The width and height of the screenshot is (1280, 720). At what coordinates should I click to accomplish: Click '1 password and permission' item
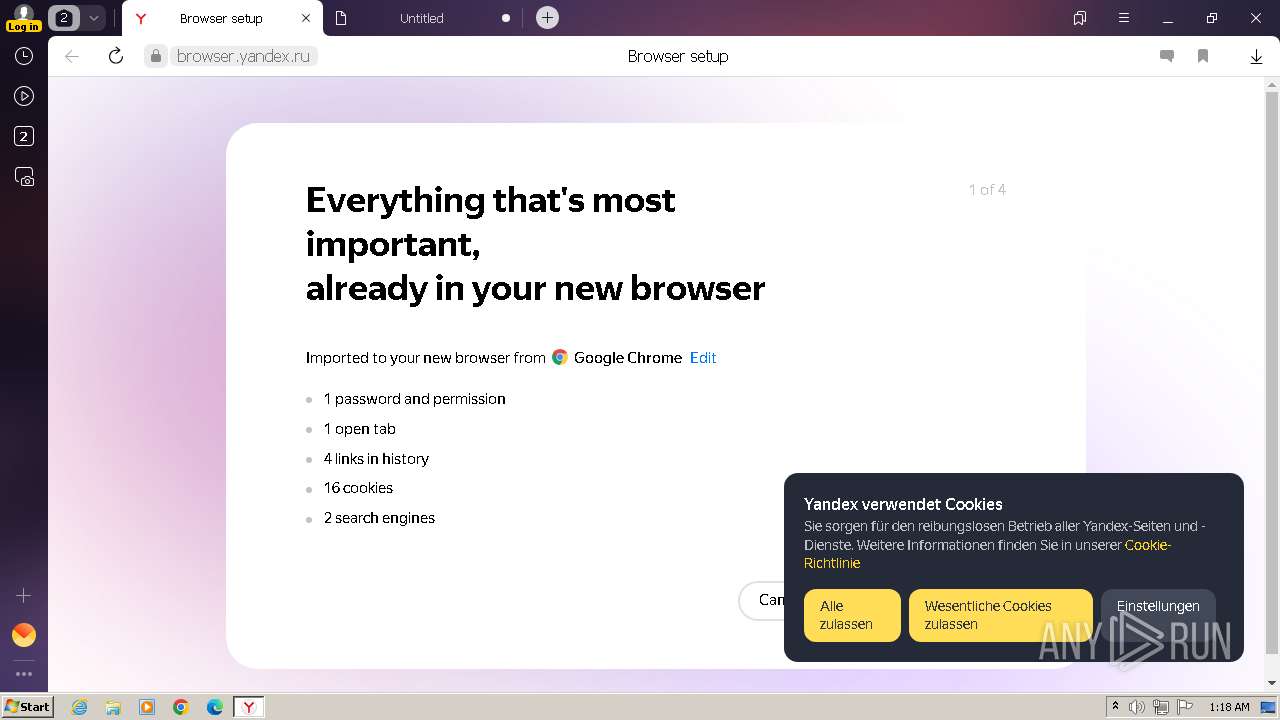[x=414, y=399]
